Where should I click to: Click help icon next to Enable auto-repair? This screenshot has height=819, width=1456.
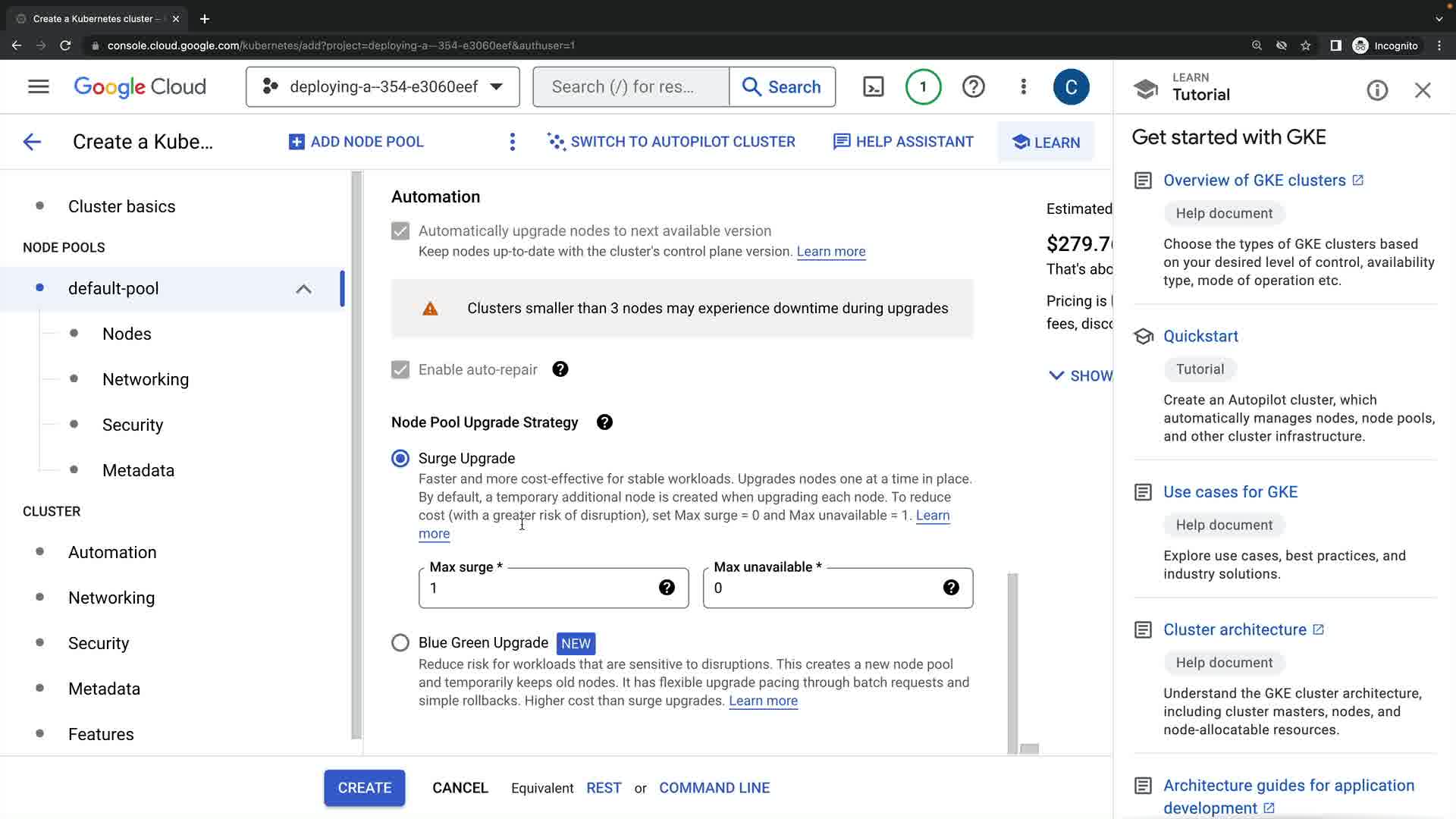[560, 369]
